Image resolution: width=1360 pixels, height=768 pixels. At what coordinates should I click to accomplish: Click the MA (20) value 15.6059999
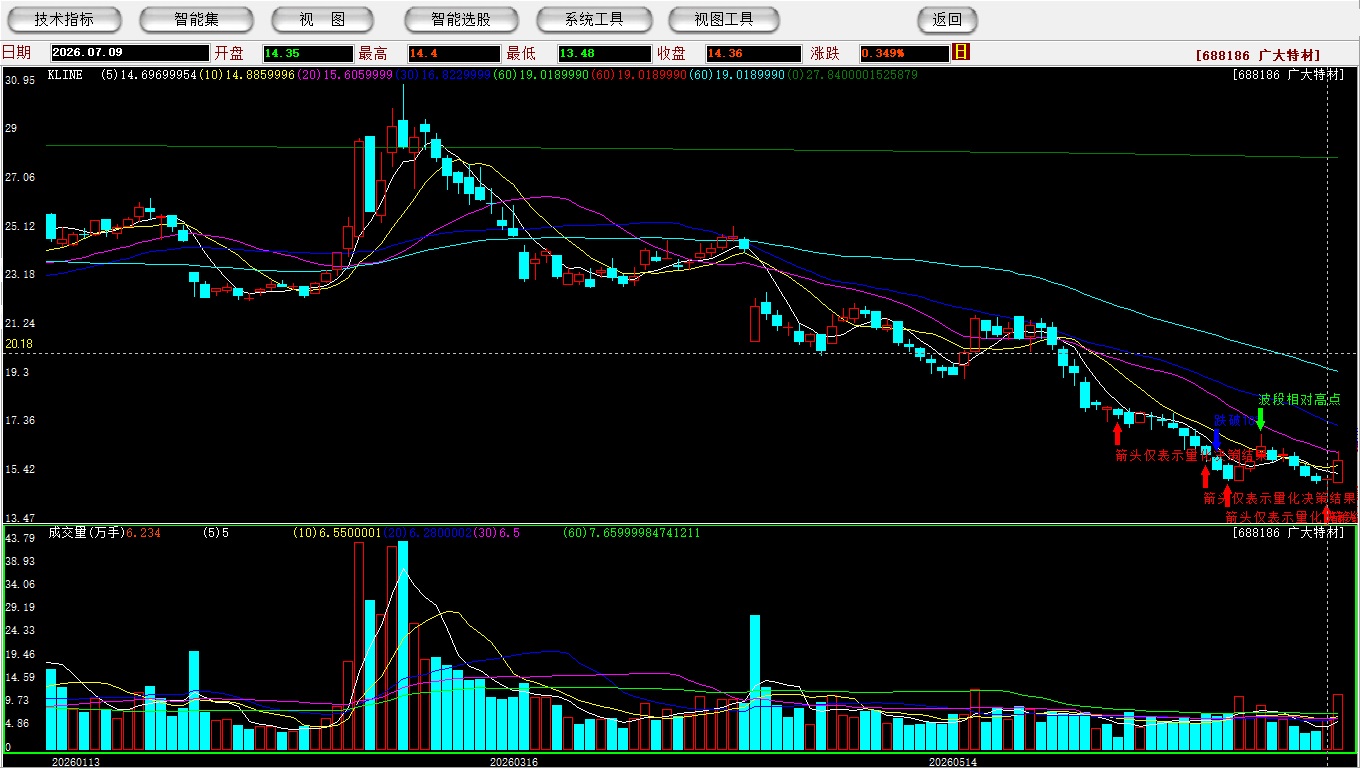pos(344,74)
